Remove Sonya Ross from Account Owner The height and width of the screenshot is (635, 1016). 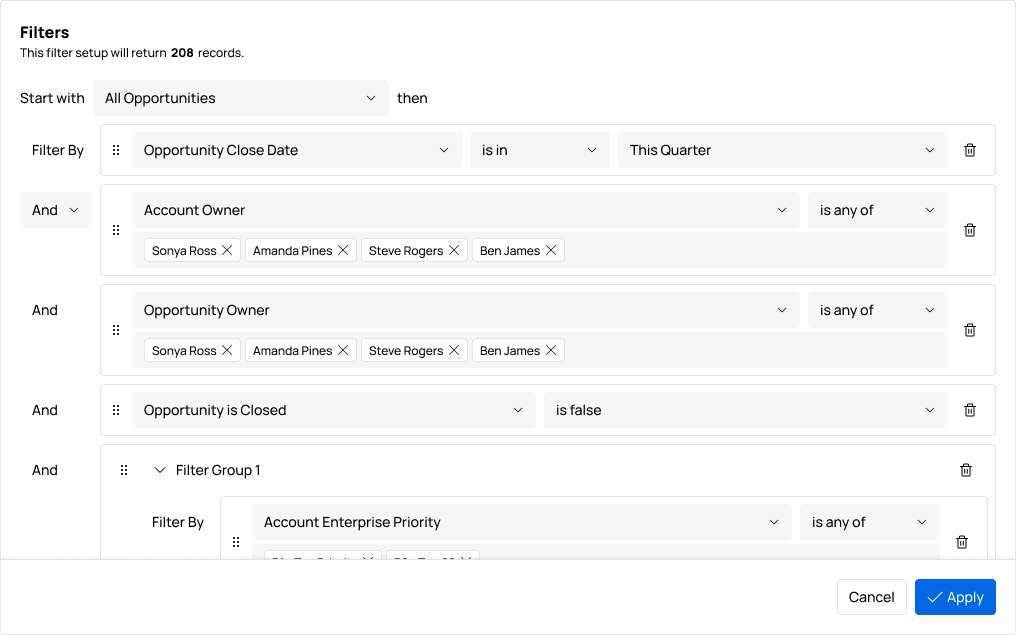point(227,250)
